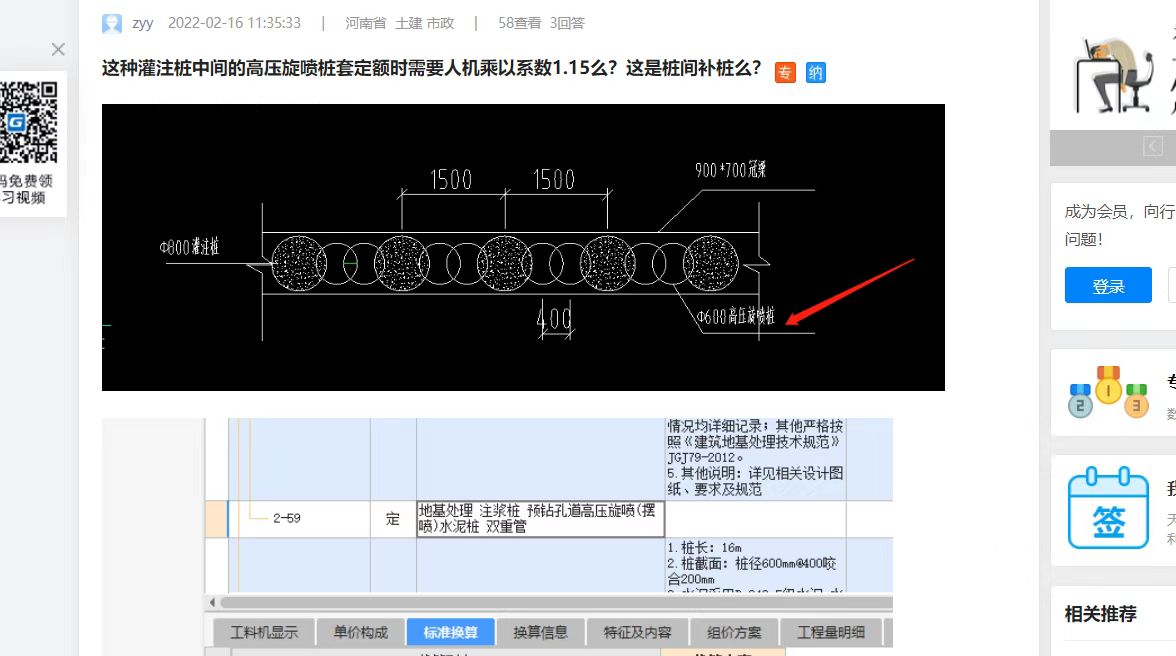Click the 市政 category tag
The width and height of the screenshot is (1176, 656).
tap(440, 23)
